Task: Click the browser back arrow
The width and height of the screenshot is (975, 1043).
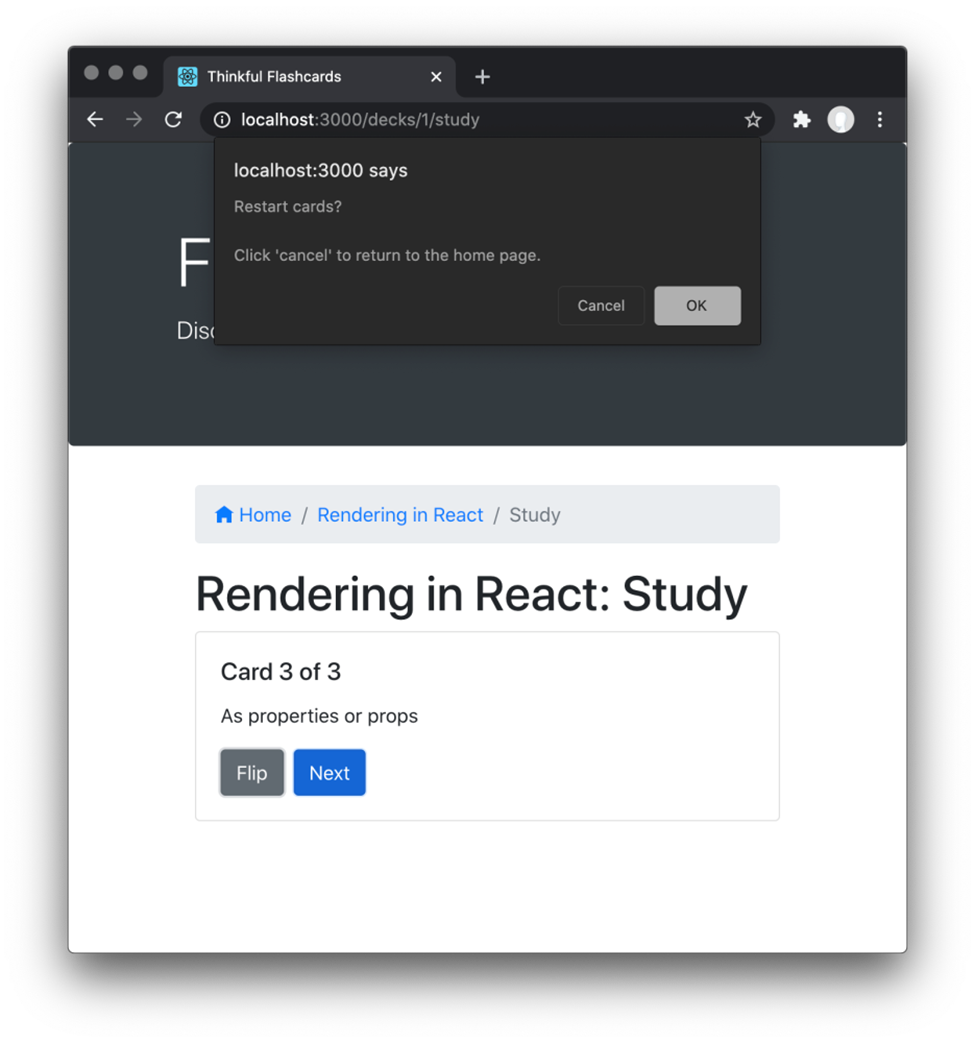Action: tap(94, 119)
